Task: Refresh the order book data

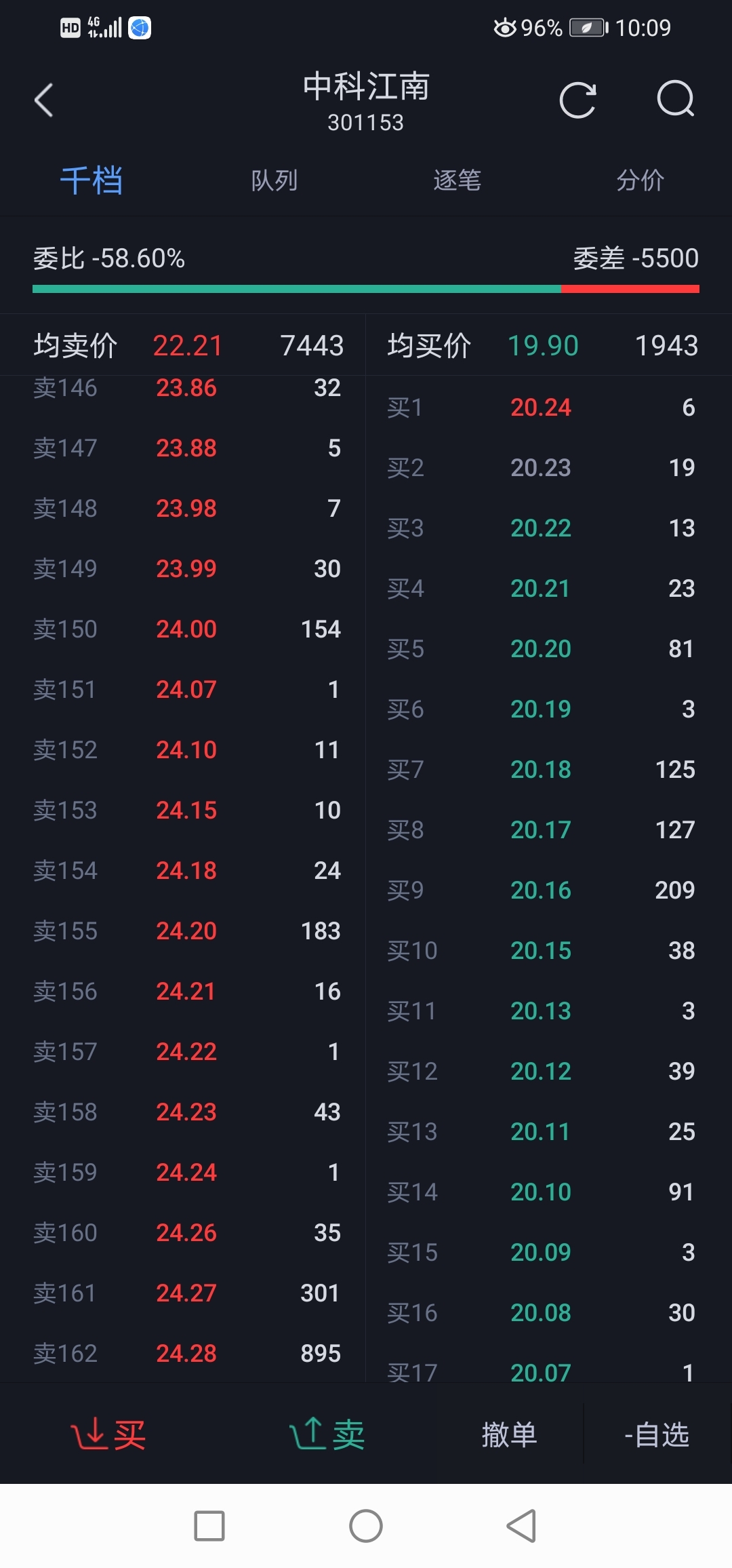Action: pos(577,100)
